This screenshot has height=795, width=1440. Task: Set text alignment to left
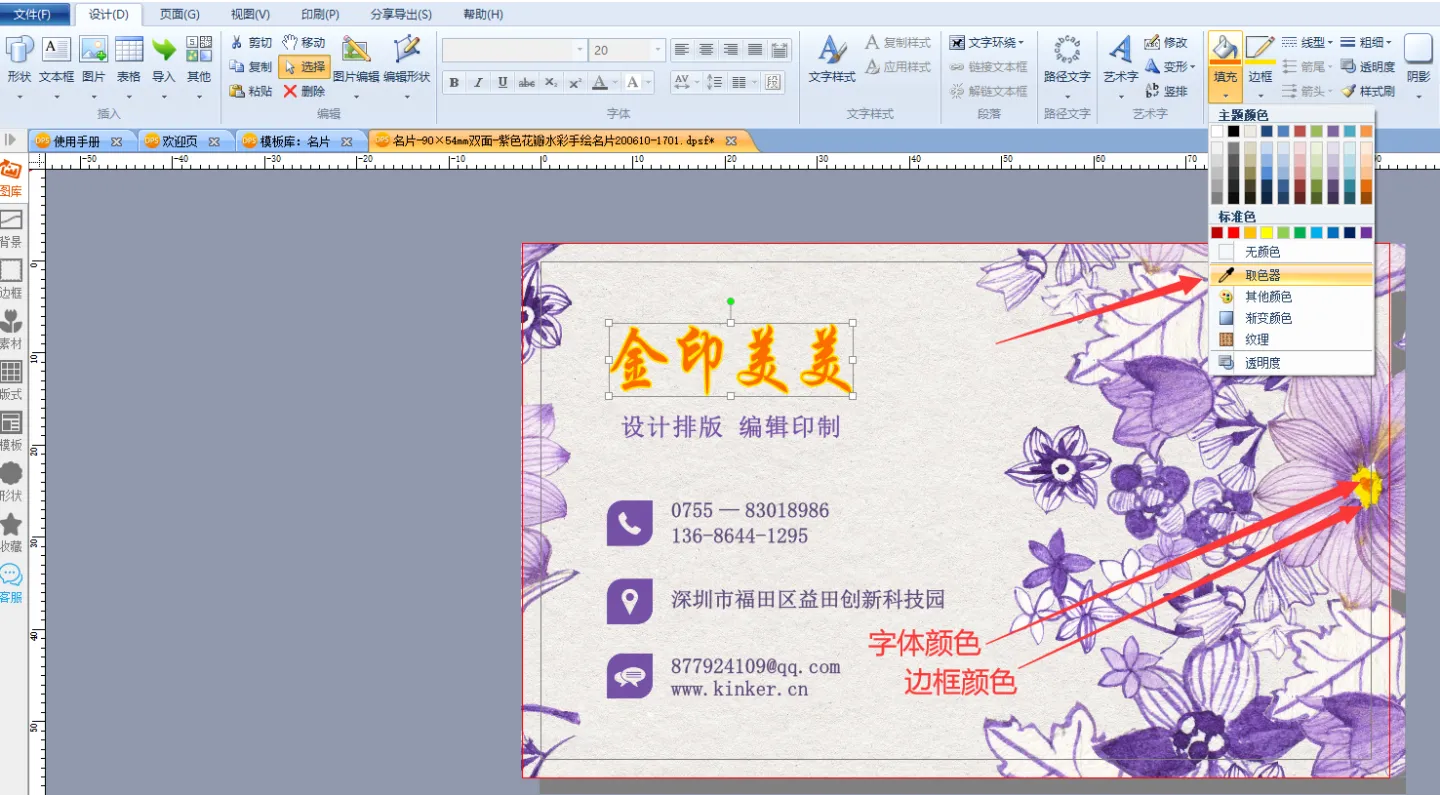pyautogui.click(x=682, y=50)
